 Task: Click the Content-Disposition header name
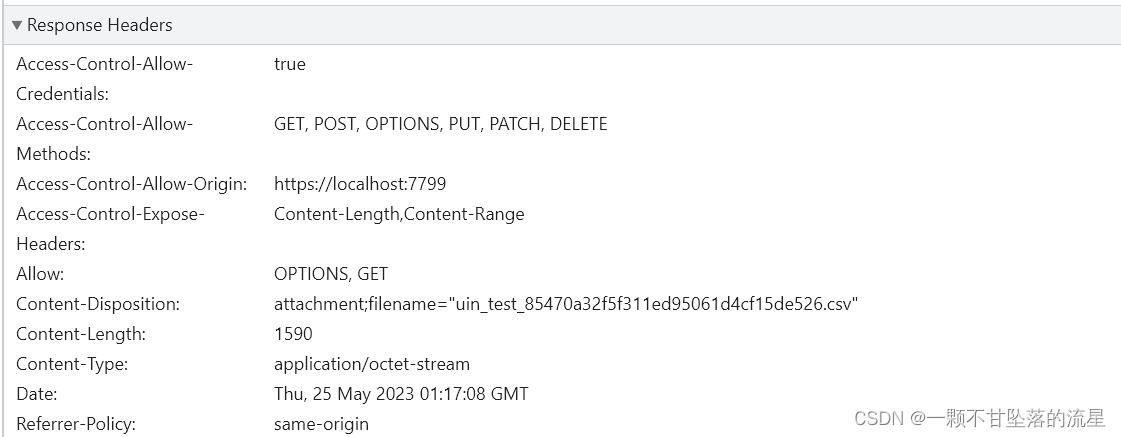pos(98,304)
